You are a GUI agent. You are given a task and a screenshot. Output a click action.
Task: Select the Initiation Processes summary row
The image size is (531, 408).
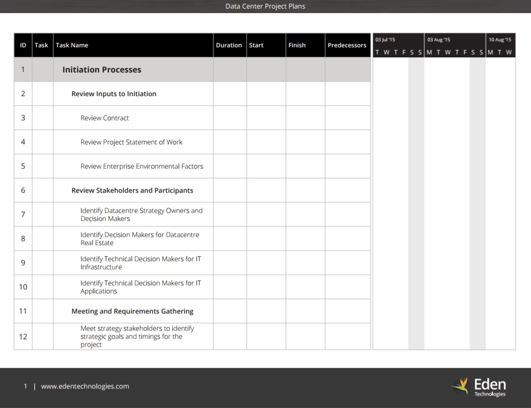(192, 69)
